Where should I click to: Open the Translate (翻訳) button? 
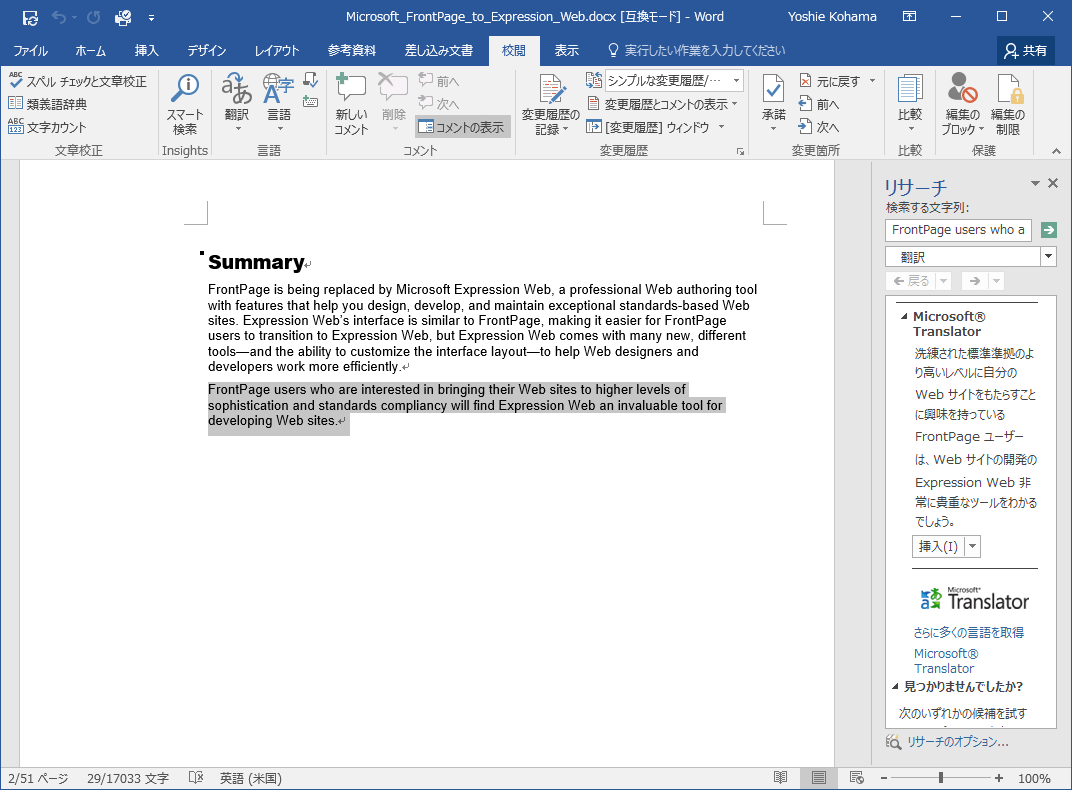(237, 103)
